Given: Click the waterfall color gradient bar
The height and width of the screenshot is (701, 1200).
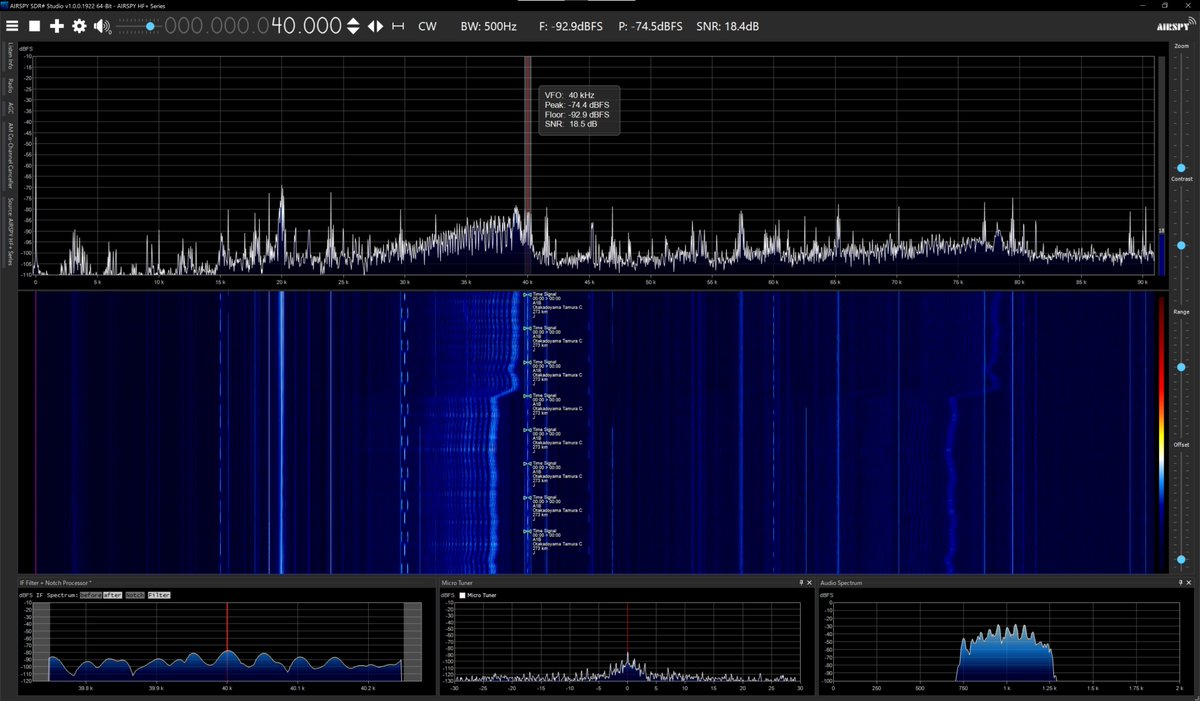Looking at the screenshot, I should (x=1161, y=432).
